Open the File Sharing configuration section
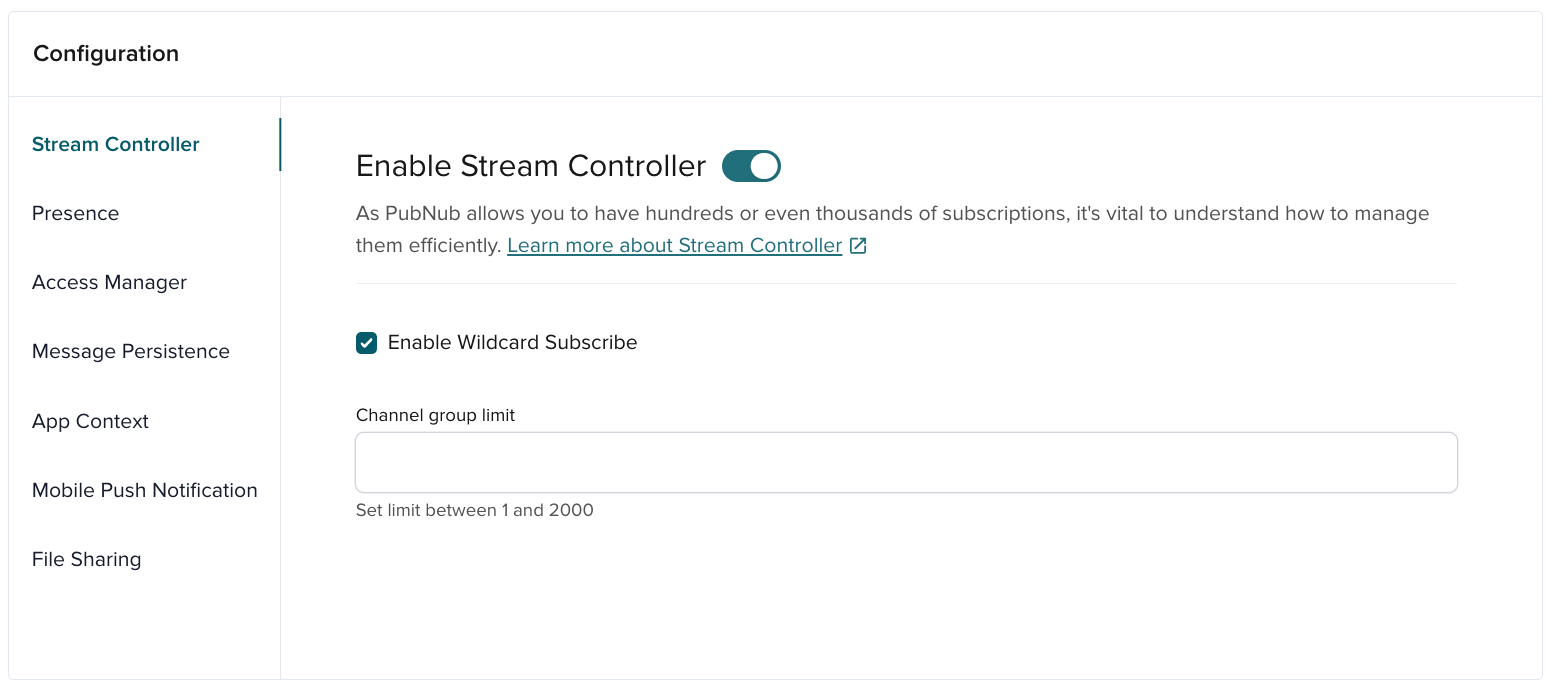 tap(86, 559)
